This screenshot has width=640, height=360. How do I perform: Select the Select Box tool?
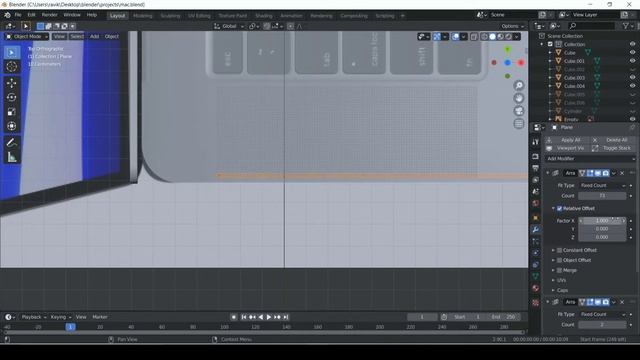[x=11, y=53]
